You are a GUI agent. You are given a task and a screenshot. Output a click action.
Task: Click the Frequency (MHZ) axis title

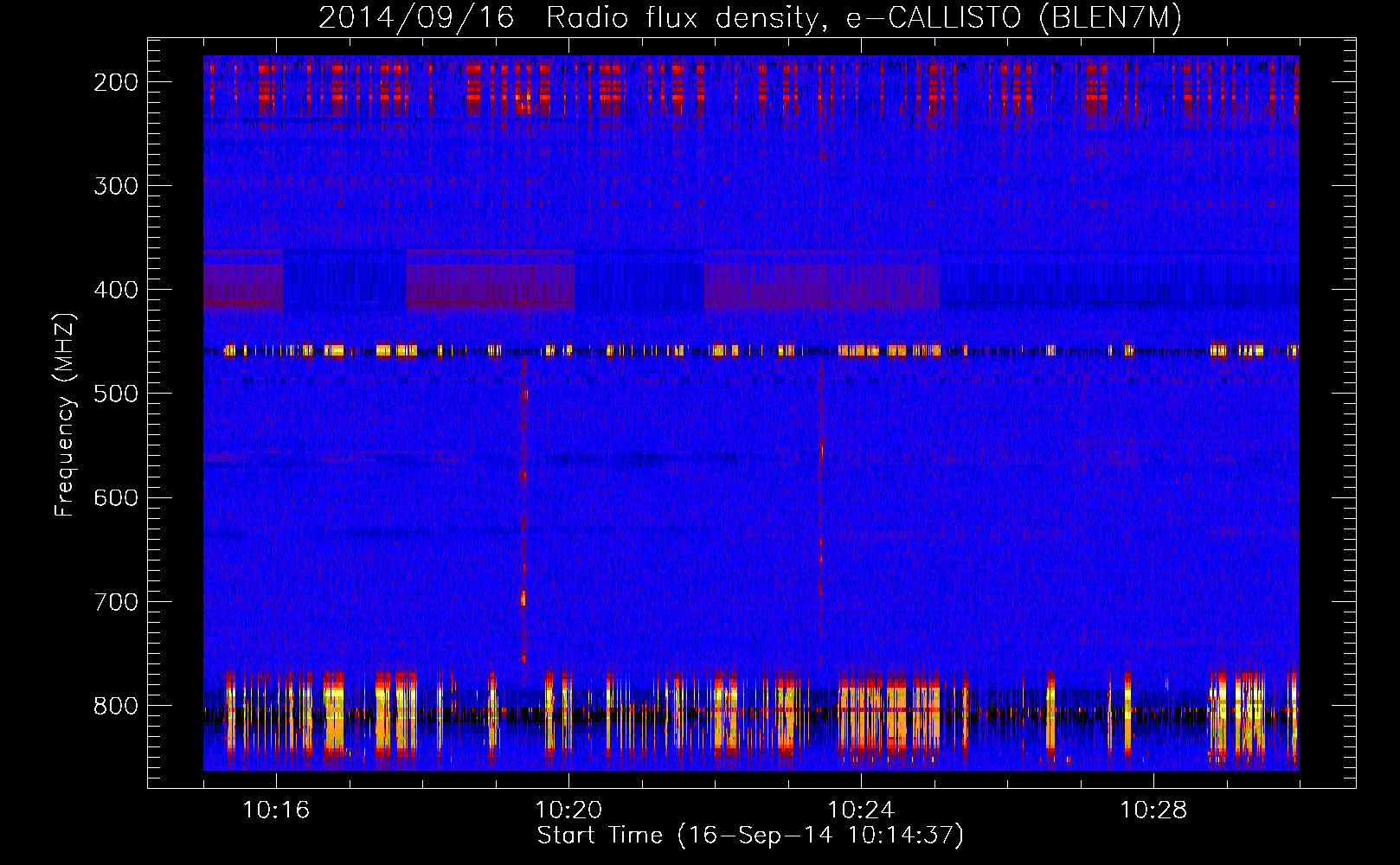point(66,415)
